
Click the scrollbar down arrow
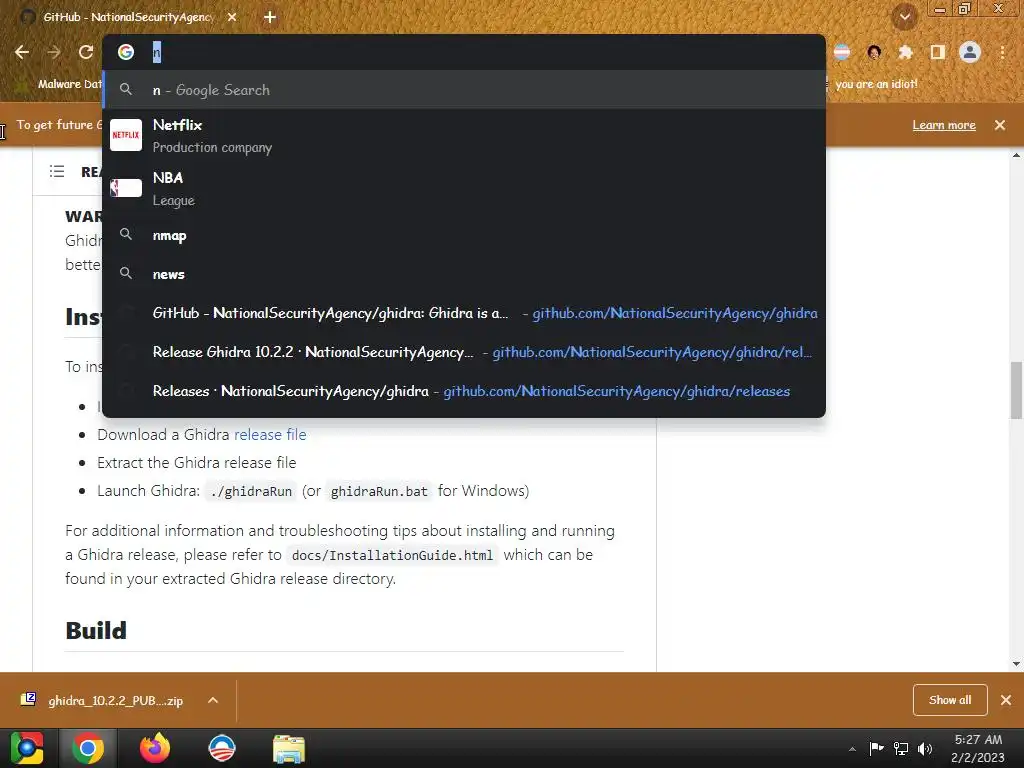click(1016, 664)
